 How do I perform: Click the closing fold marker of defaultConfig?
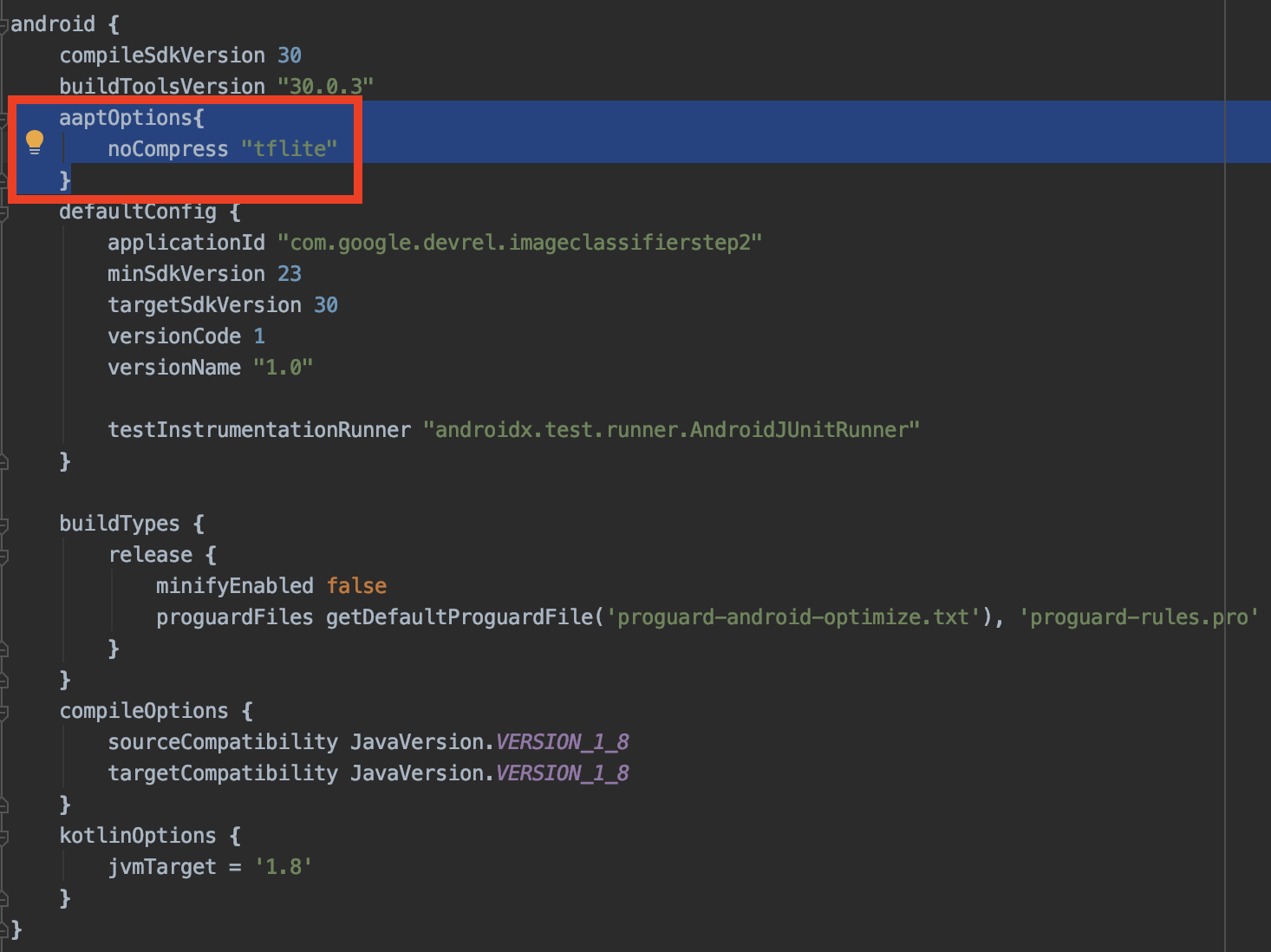pyautogui.click(x=3, y=462)
